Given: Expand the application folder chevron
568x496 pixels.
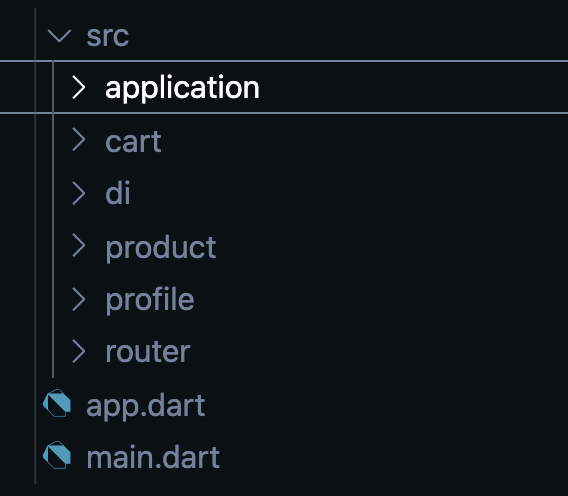Looking at the screenshot, I should (79, 87).
